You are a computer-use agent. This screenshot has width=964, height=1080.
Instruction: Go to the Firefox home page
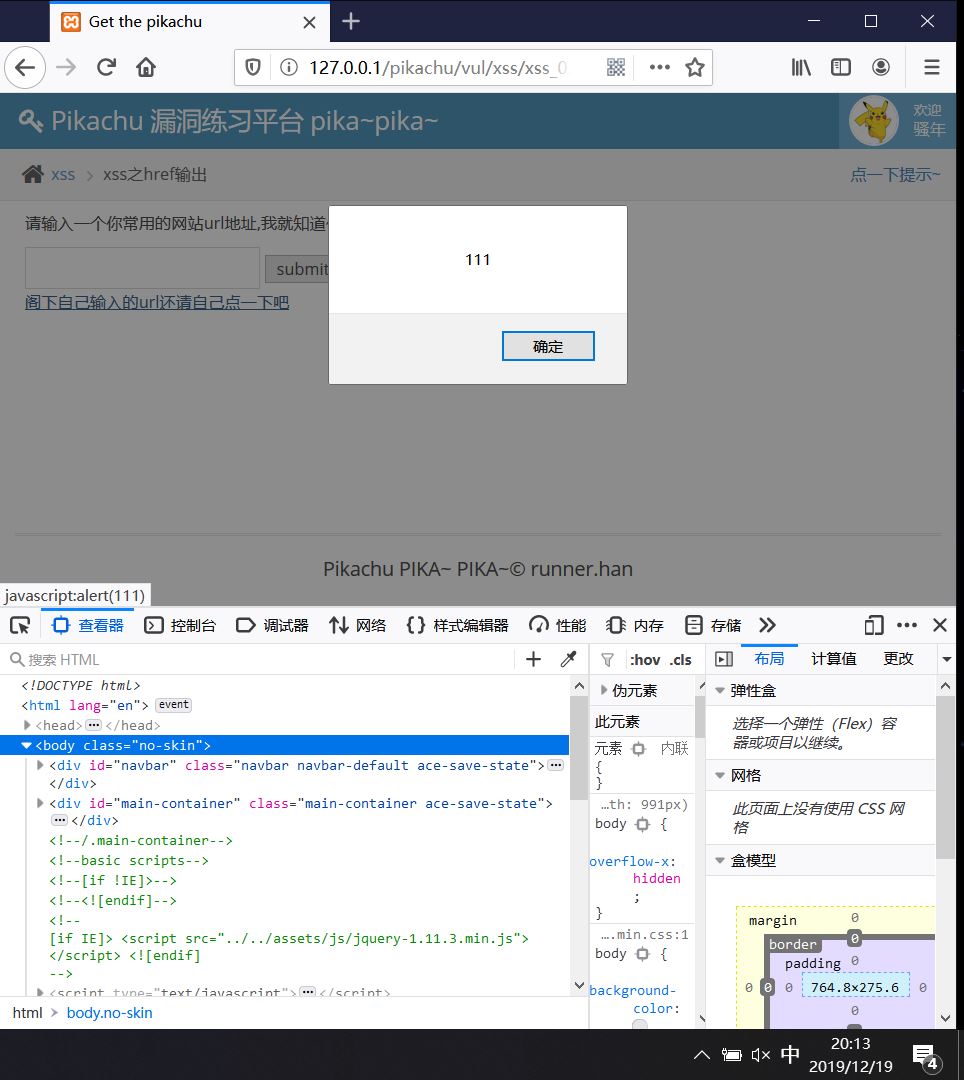point(146,68)
